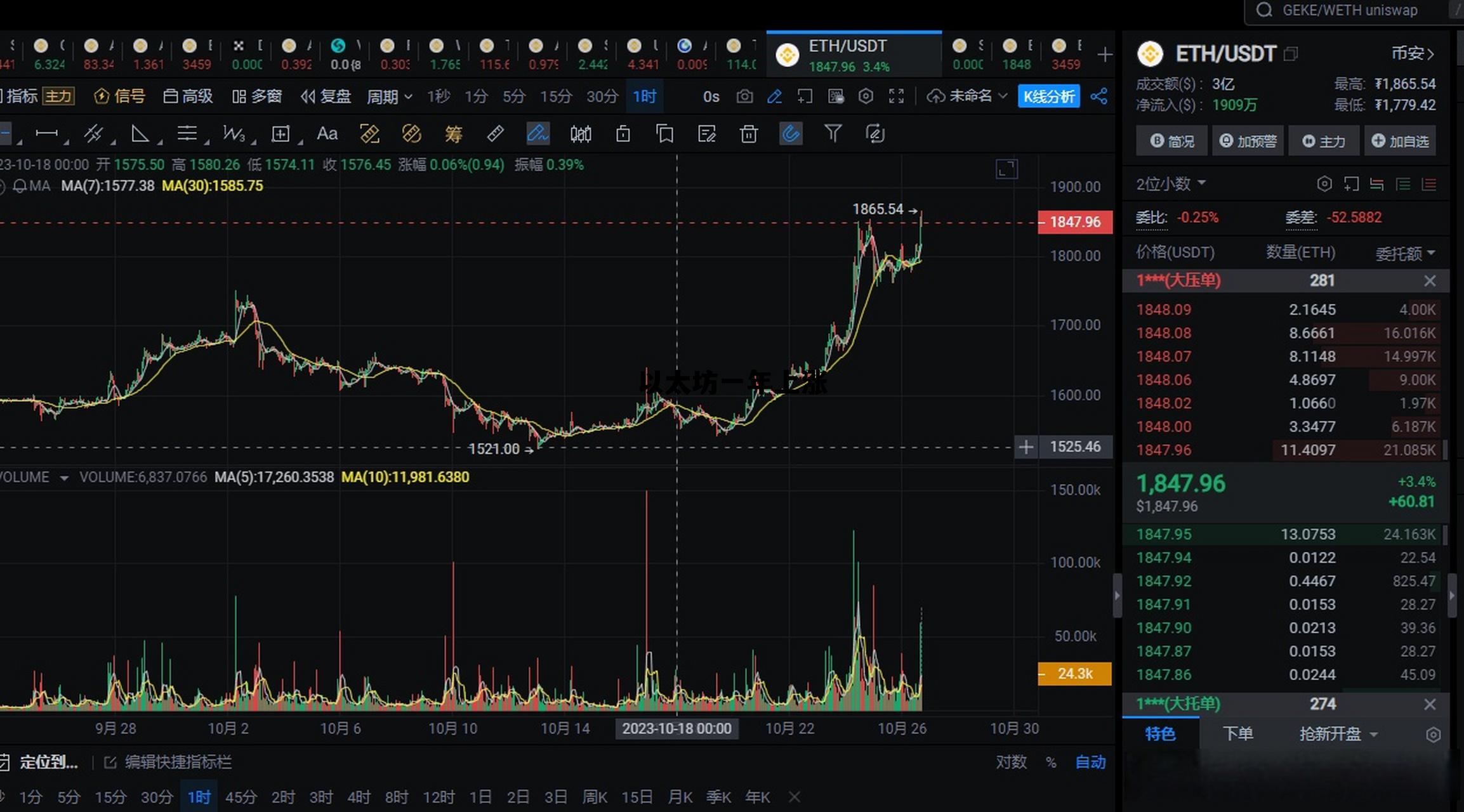Click the K线分析 button
This screenshot has width=1464, height=812.
coord(1048,96)
